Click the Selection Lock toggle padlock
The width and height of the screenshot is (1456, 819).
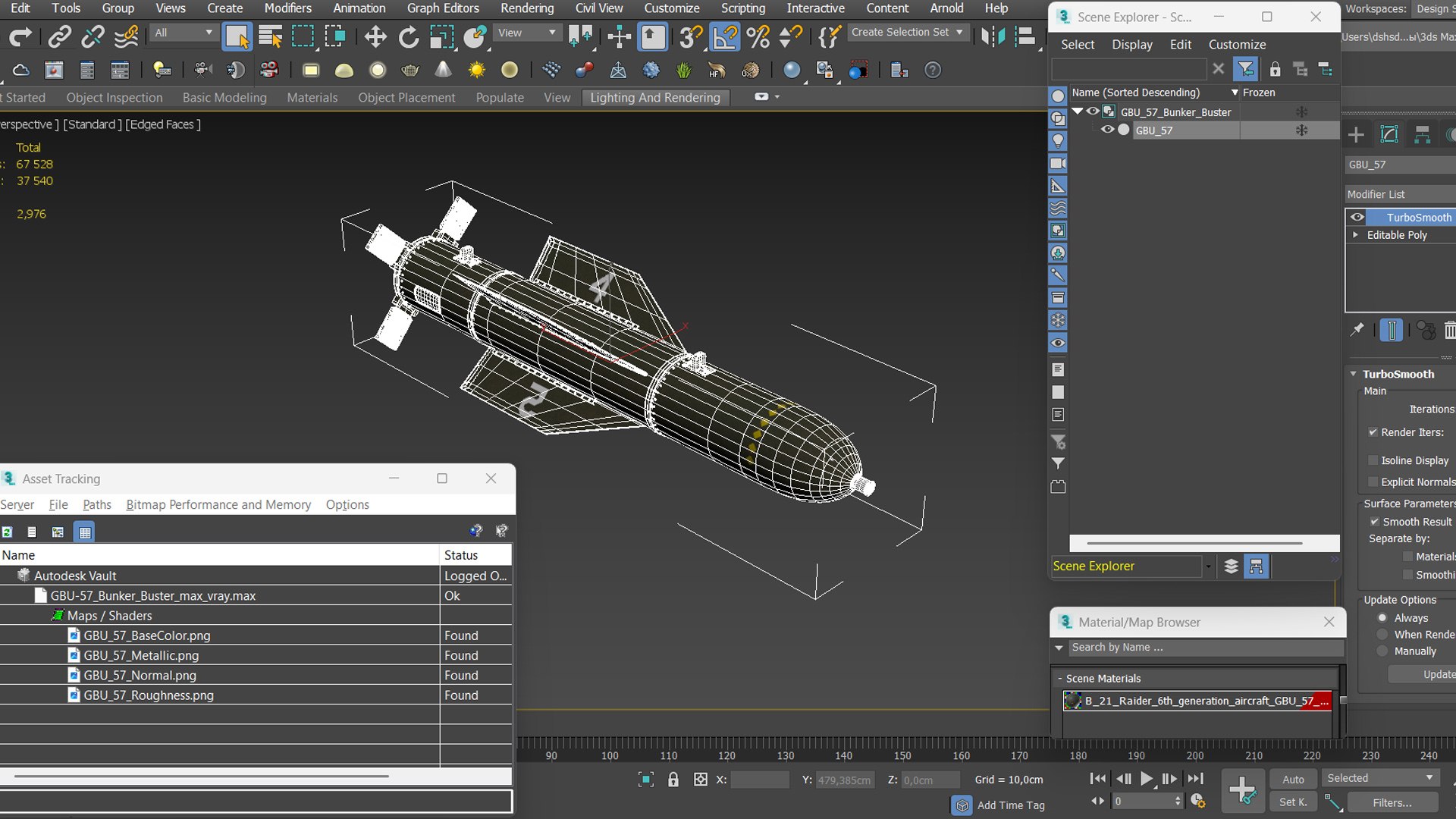tap(673, 780)
